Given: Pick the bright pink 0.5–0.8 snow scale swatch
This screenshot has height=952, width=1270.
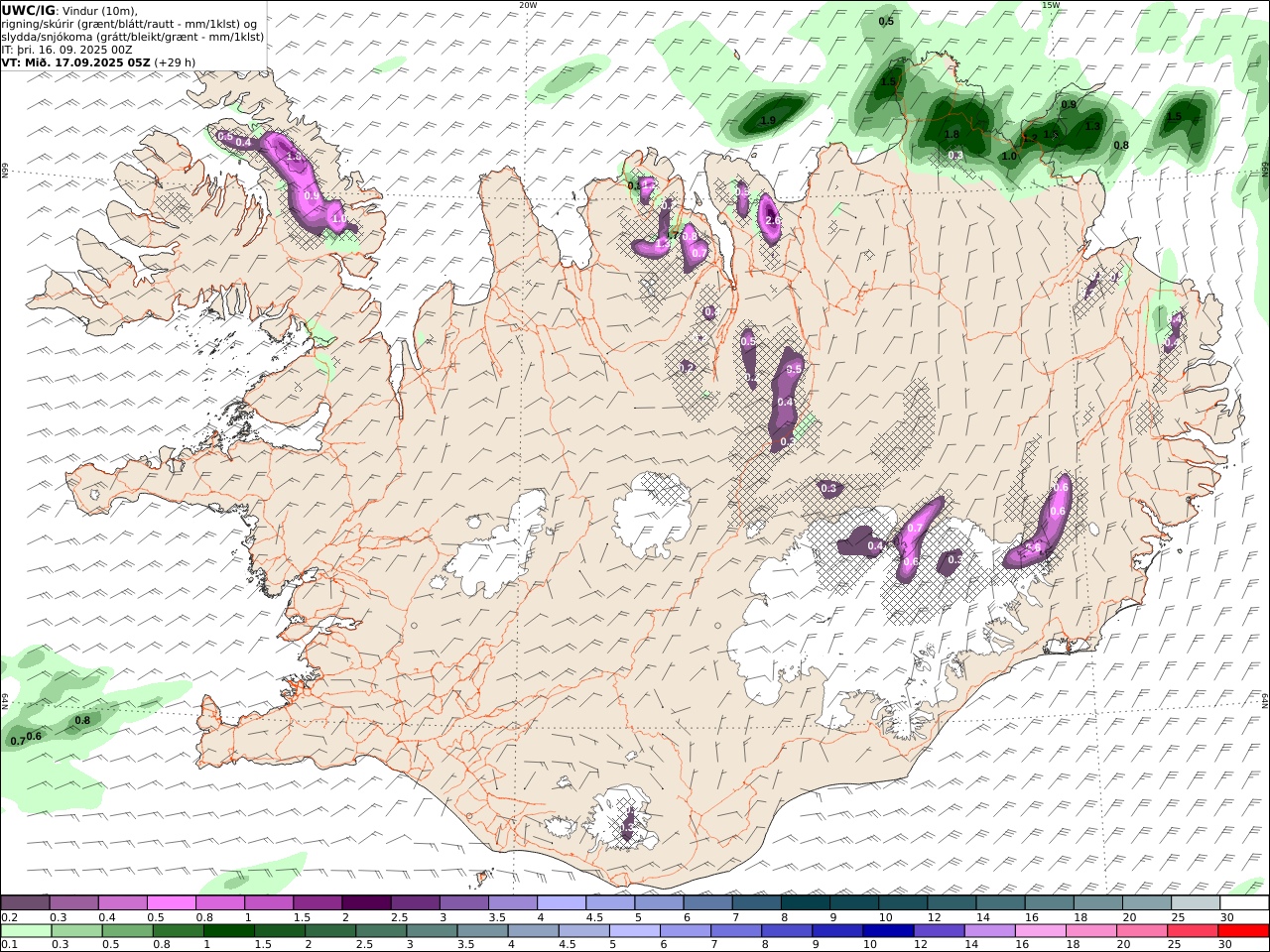Looking at the screenshot, I should [x=172, y=903].
